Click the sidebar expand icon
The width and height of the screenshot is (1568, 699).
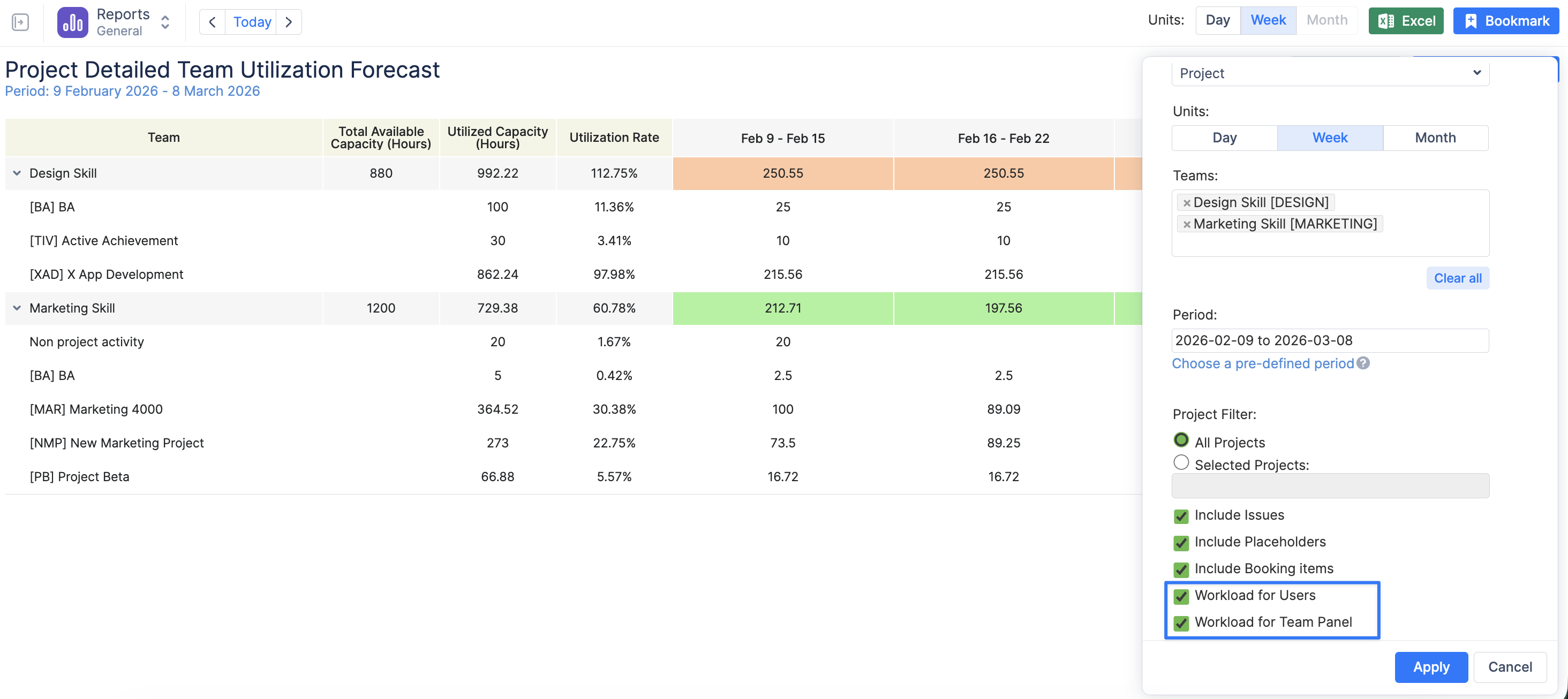[x=20, y=22]
